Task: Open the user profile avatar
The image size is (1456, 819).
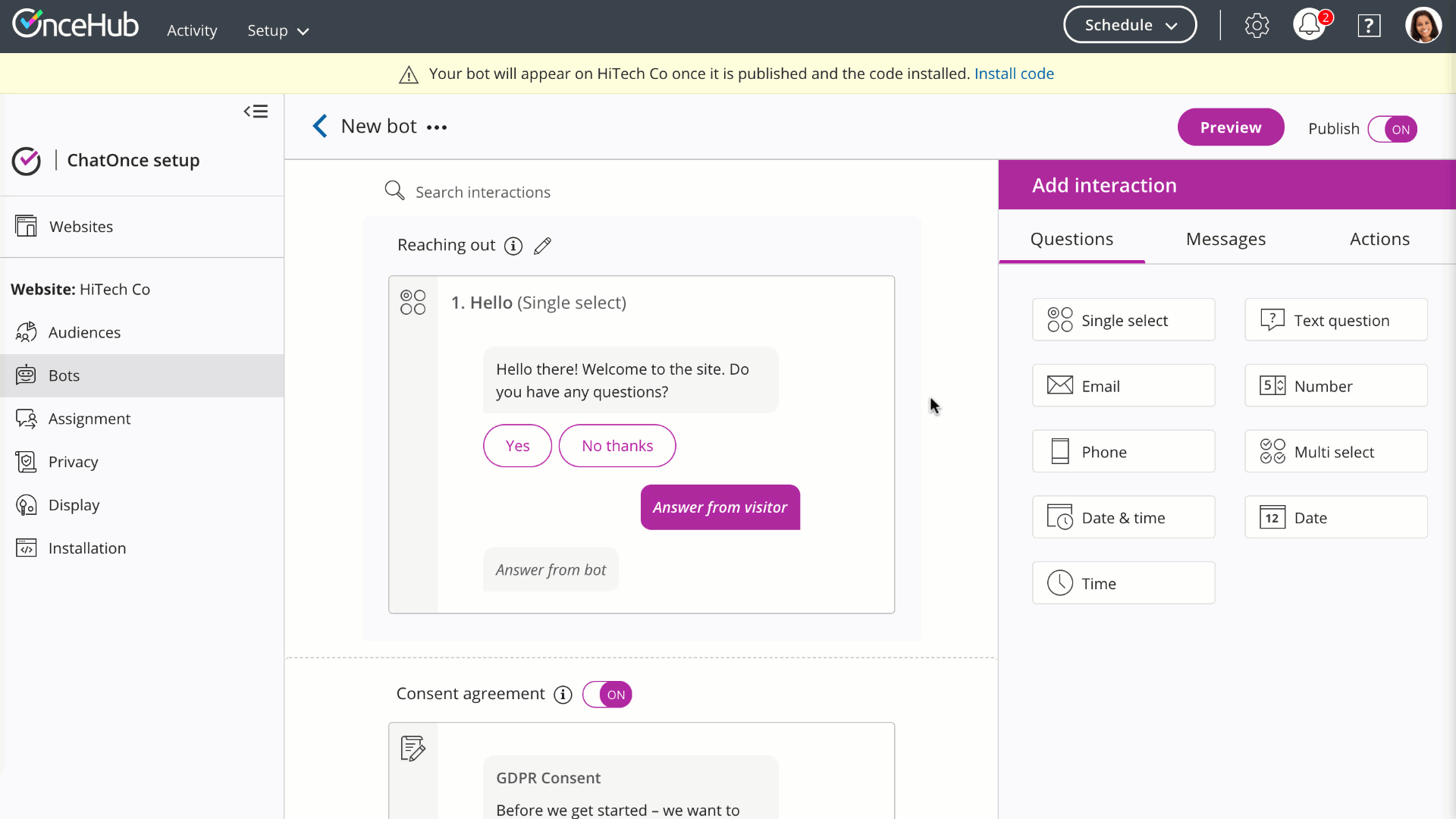Action: [x=1423, y=26]
